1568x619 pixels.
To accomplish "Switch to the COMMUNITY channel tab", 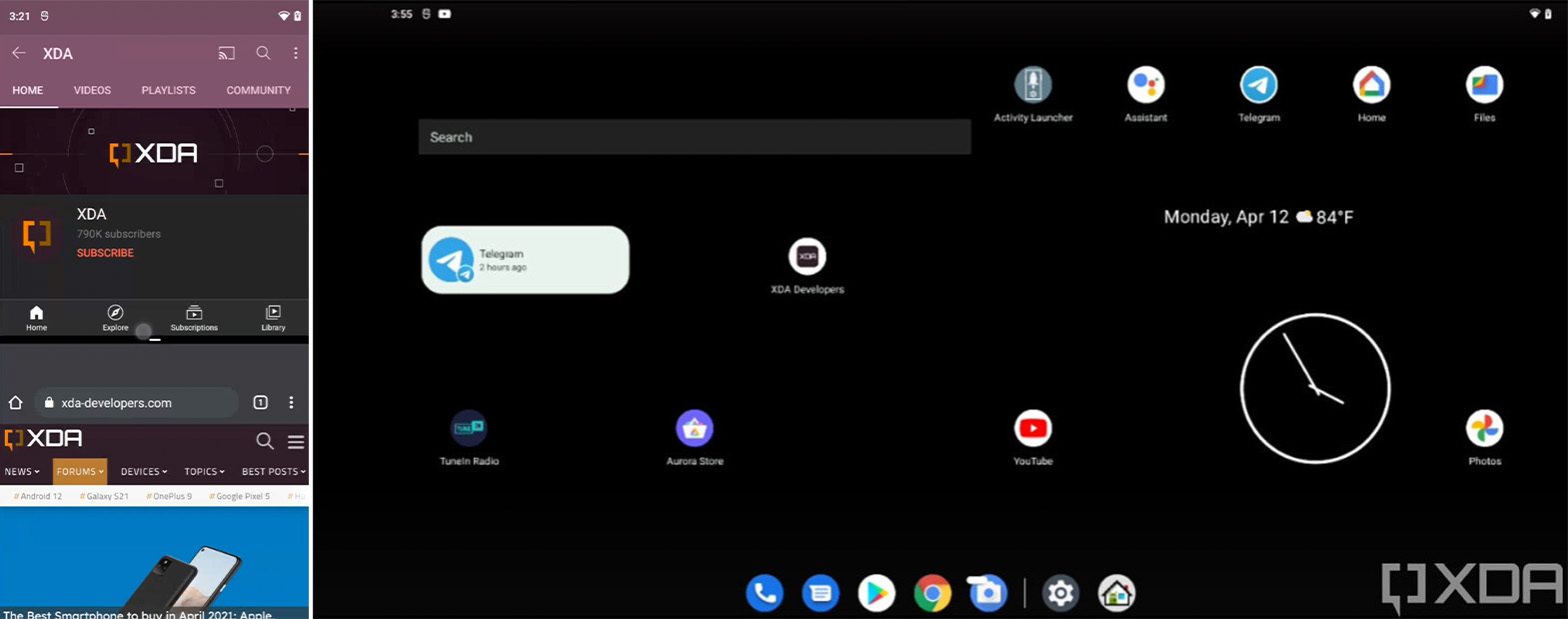I will (258, 90).
